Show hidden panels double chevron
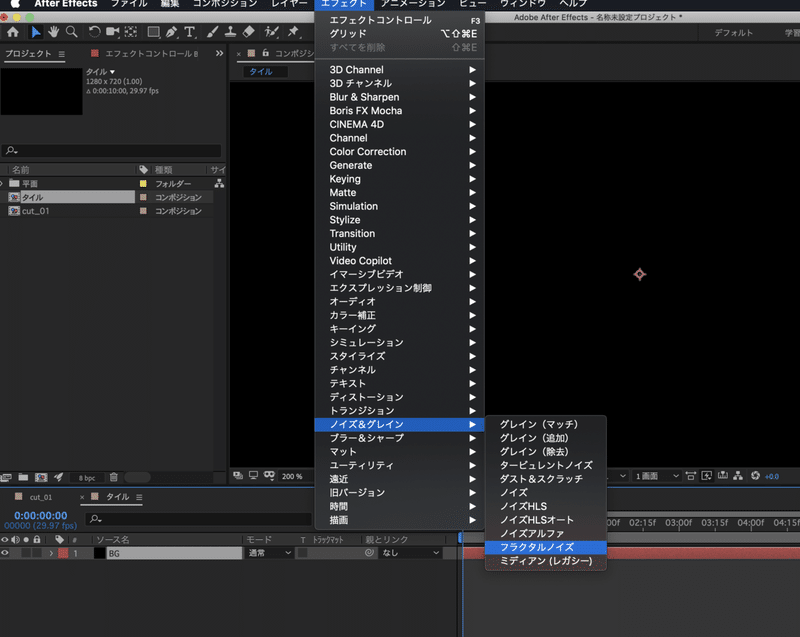This screenshot has height=637, width=800. 219,53
